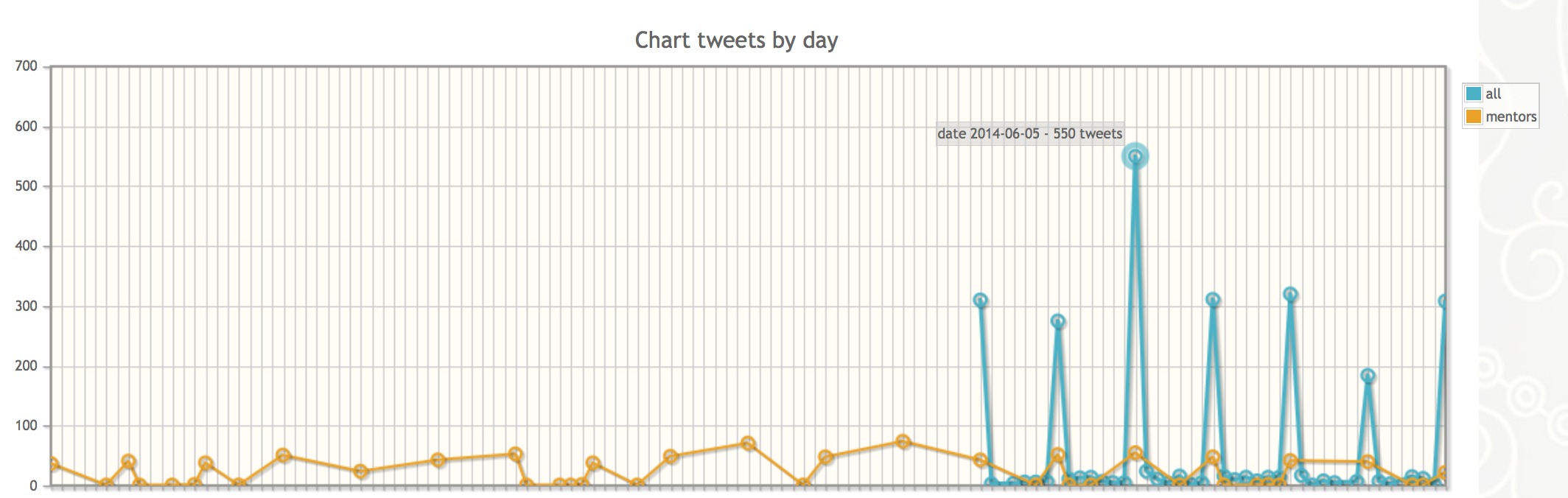Select the second-tallest teal peak above 300
Viewport: 1568px width, 498px height.
click(x=1290, y=294)
